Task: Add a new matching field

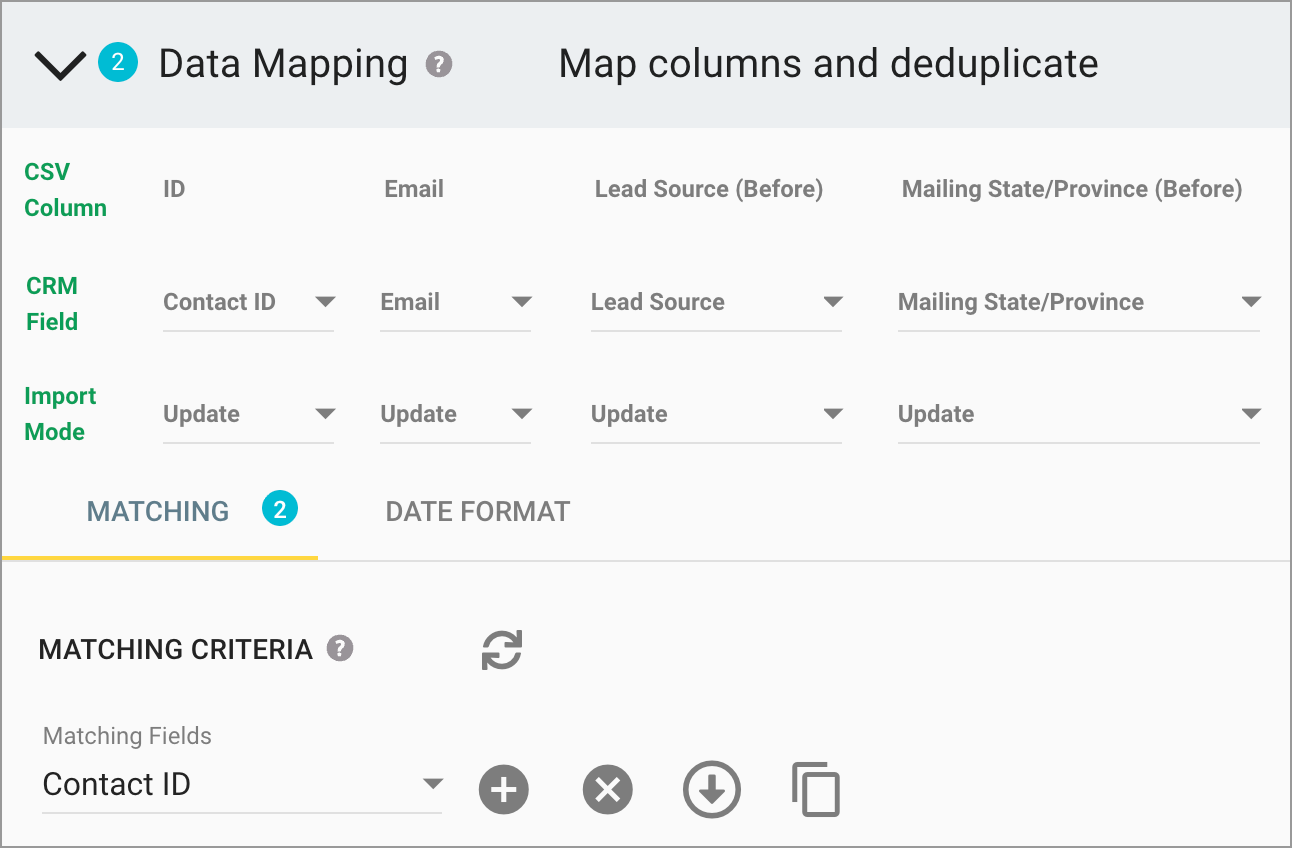Action: tap(503, 789)
